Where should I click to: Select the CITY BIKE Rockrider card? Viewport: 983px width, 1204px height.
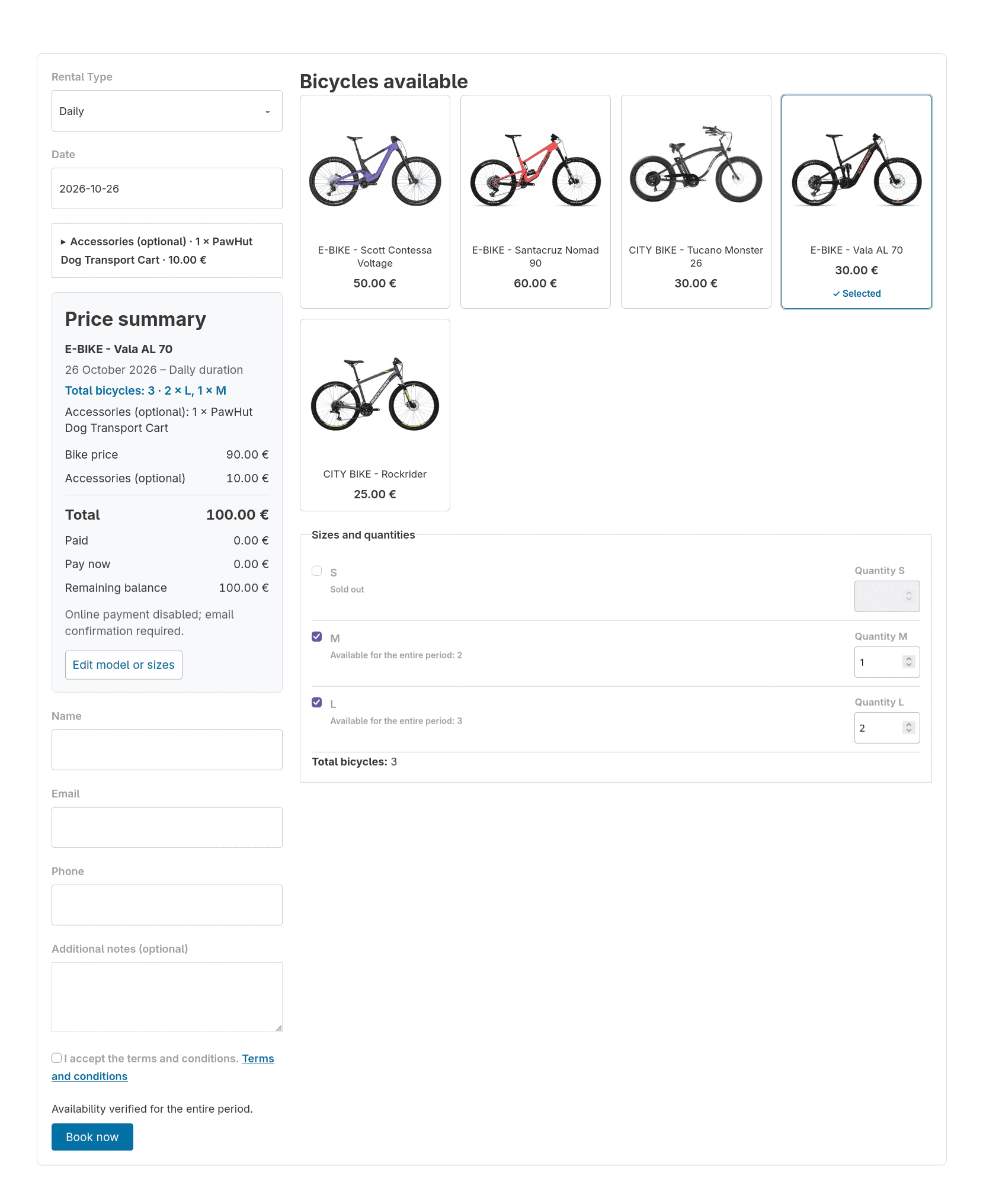click(x=374, y=415)
